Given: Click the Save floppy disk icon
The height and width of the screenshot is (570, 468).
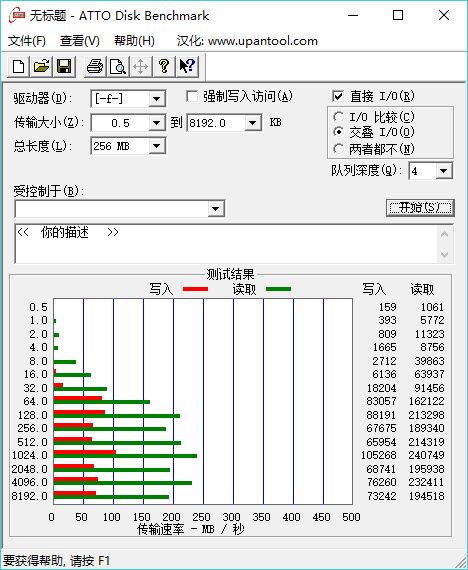Looking at the screenshot, I should [x=64, y=67].
